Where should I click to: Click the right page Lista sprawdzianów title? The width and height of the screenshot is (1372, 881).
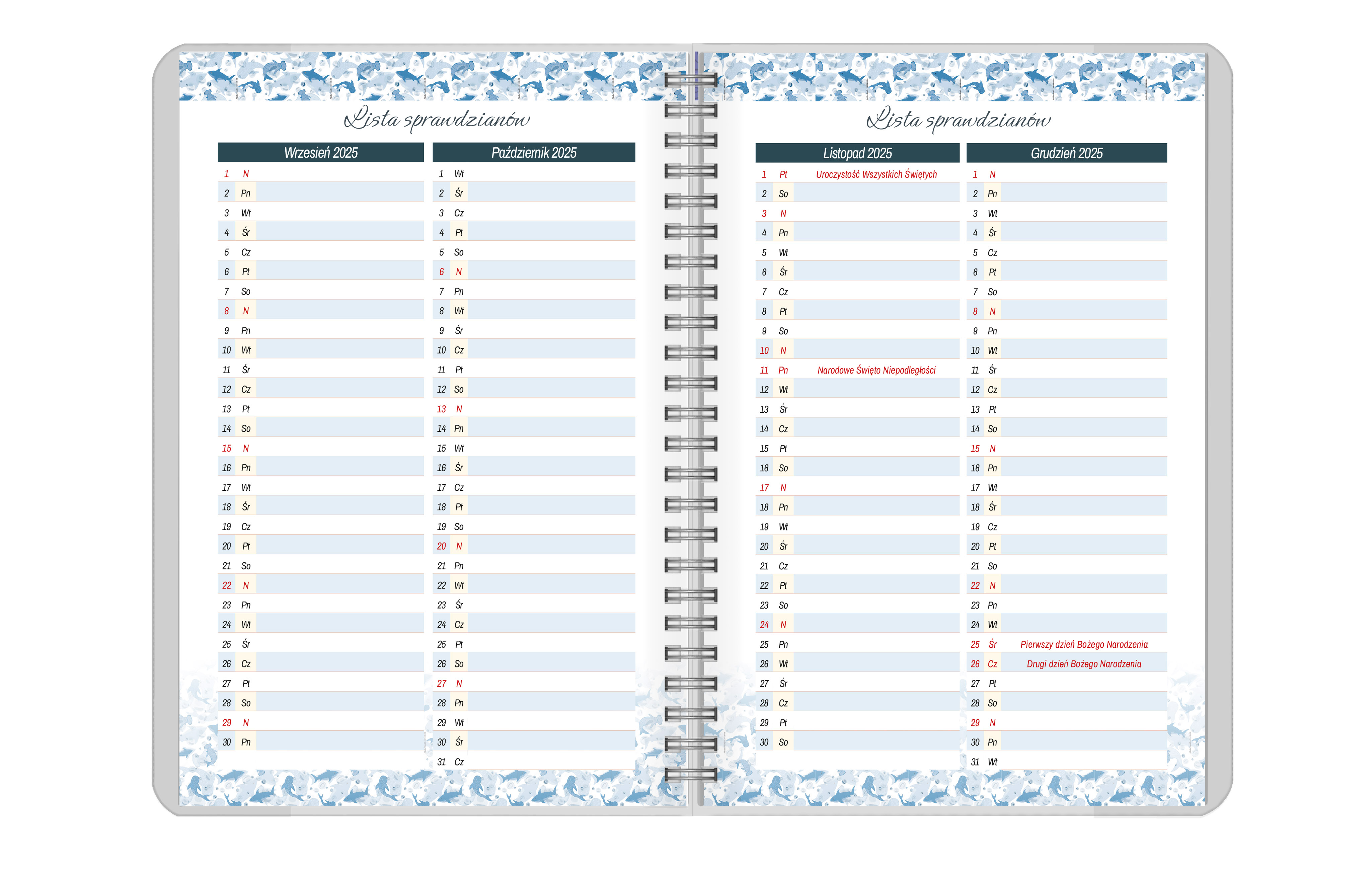click(958, 119)
